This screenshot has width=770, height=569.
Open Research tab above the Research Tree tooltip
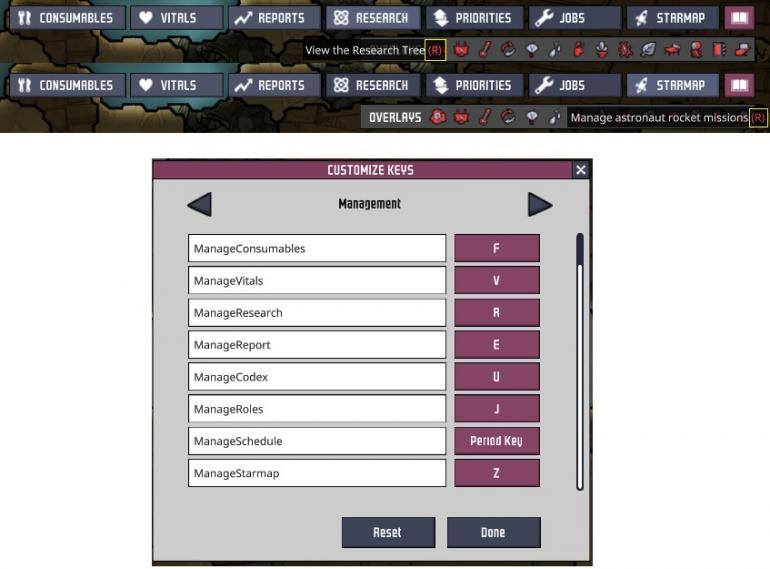373,18
